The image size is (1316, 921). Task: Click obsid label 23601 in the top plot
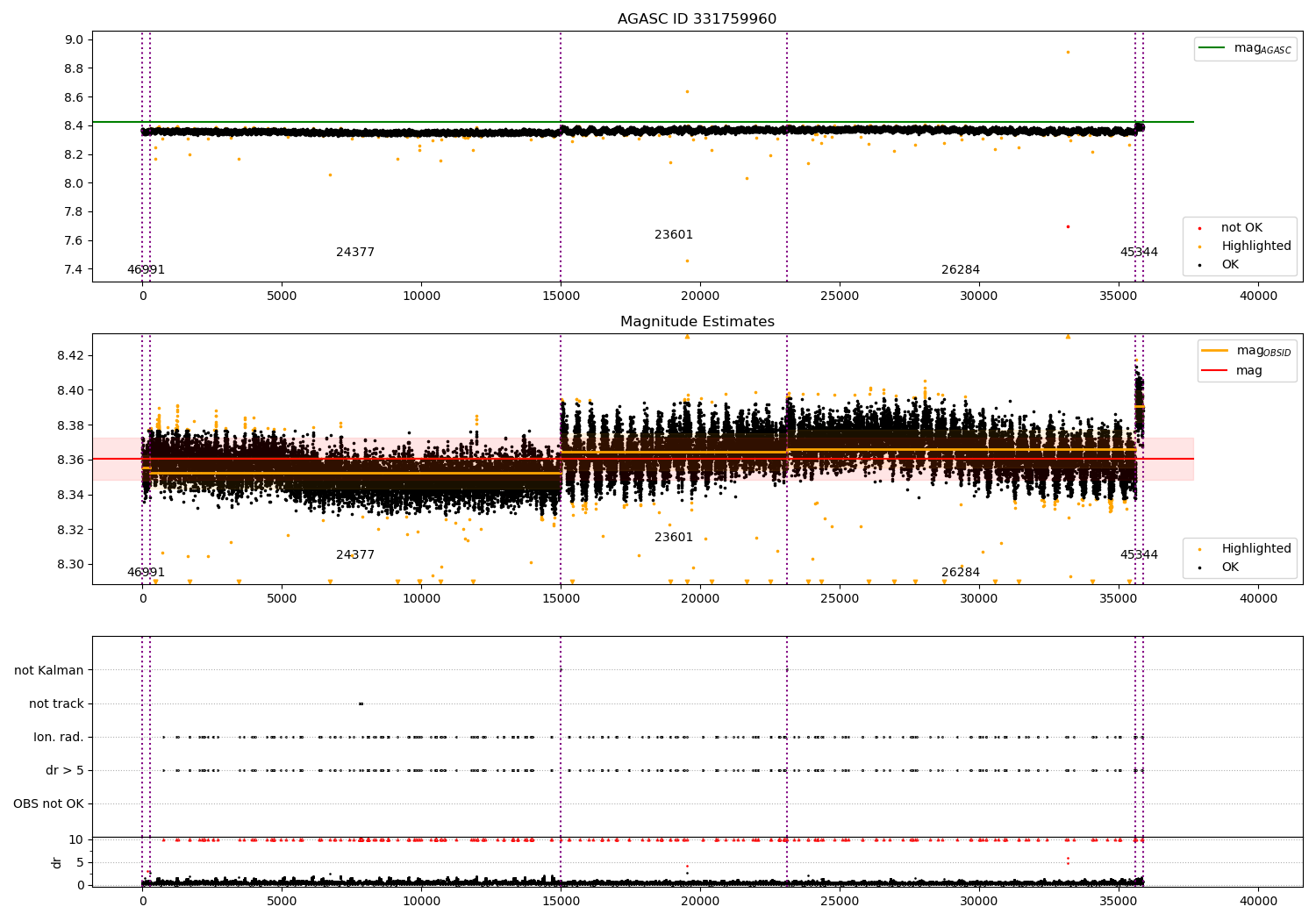(674, 235)
